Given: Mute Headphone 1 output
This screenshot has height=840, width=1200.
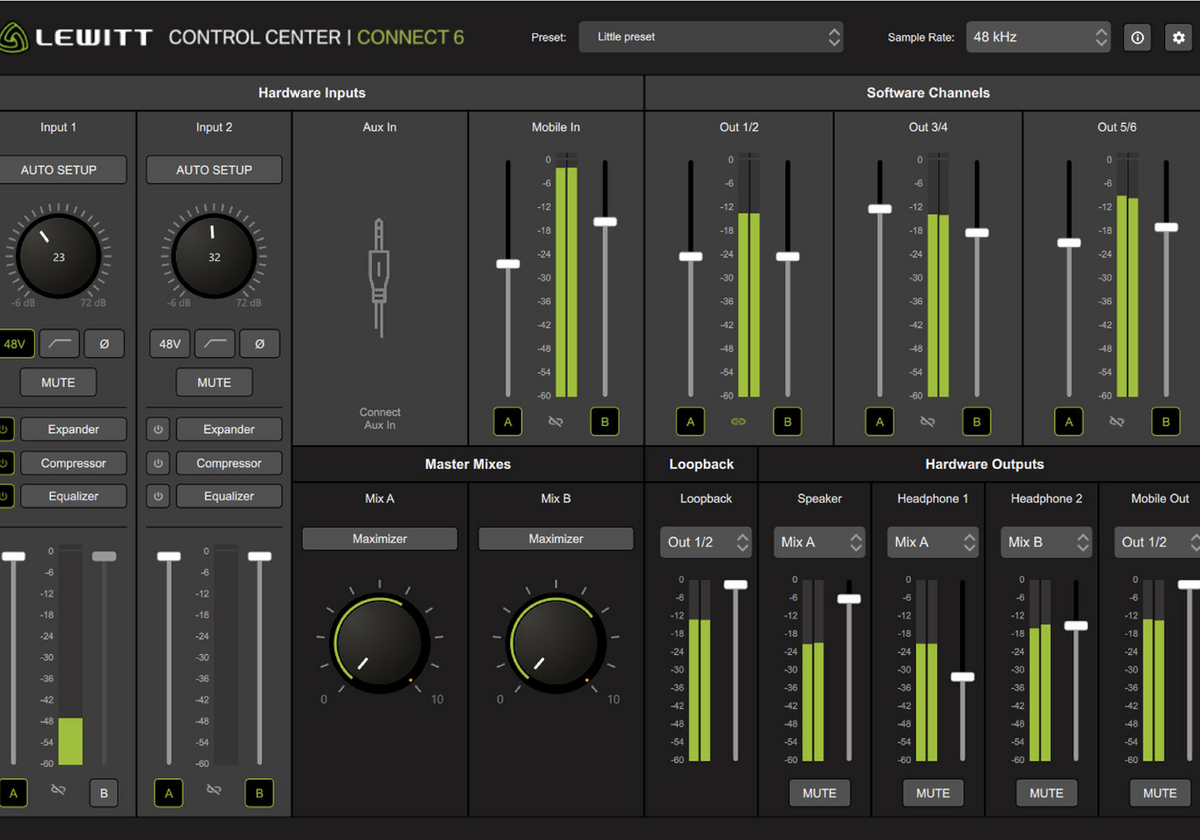Looking at the screenshot, I should point(933,793).
